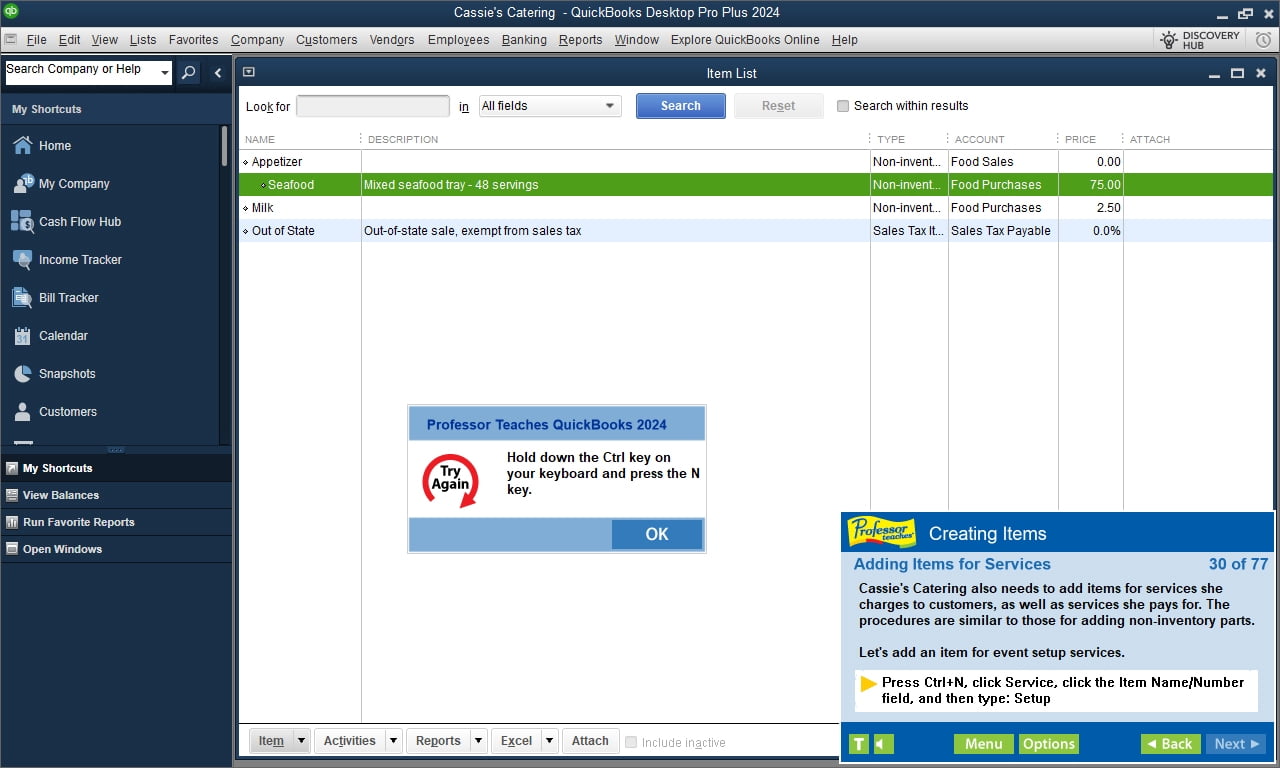Click the Attach button
Screen dimensions: 1280x768
590,741
